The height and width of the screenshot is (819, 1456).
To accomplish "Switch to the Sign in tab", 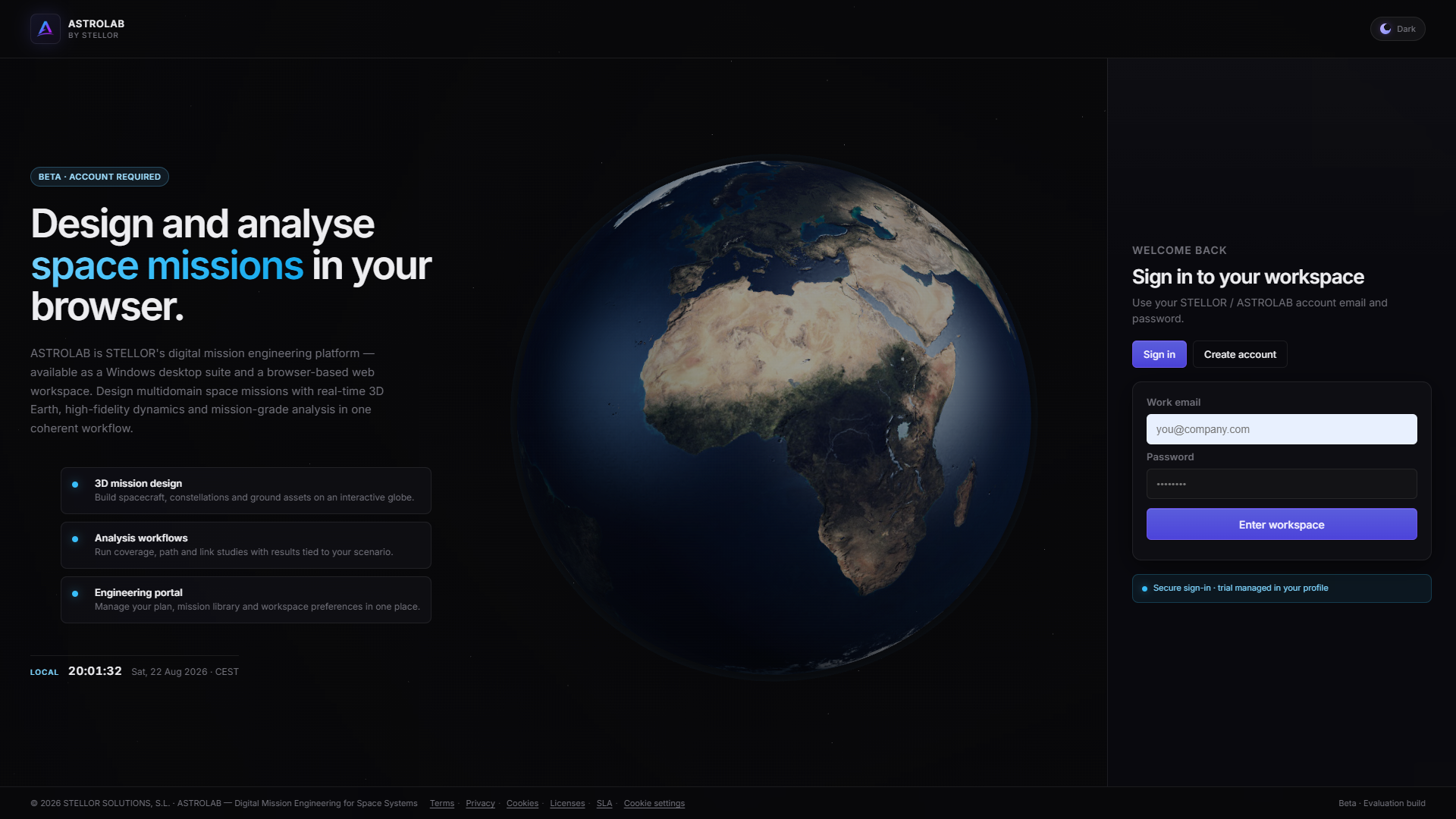I will click(x=1159, y=354).
